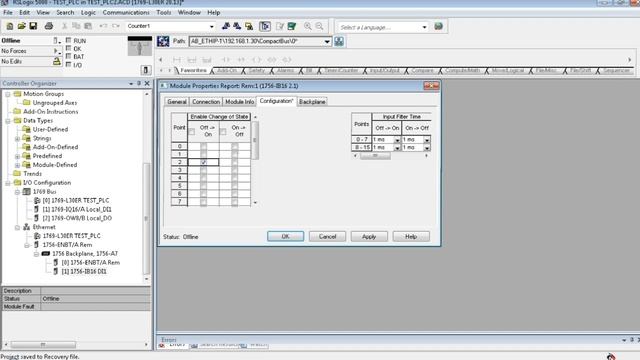Image resolution: width=640 pixels, height=360 pixels.
Task: Switch to the Connection tab
Action: [x=206, y=102]
